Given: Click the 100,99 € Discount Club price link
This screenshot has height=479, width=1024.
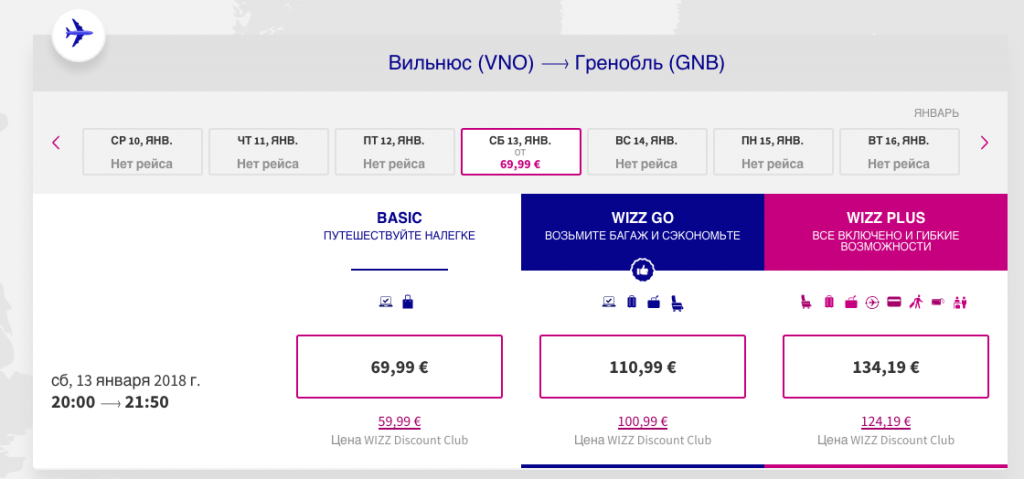Looking at the screenshot, I should (x=642, y=421).
